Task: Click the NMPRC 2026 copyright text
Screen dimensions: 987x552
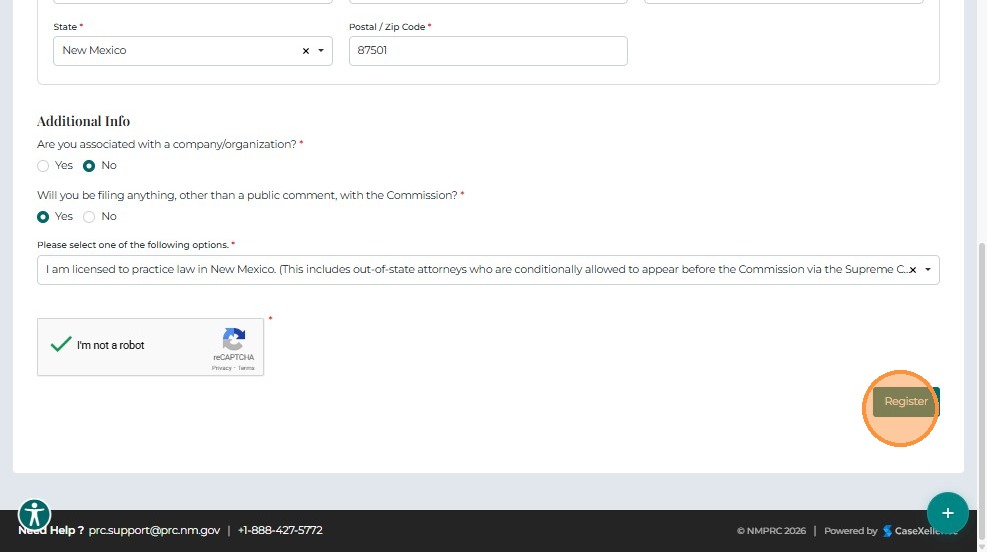Action: [771, 531]
